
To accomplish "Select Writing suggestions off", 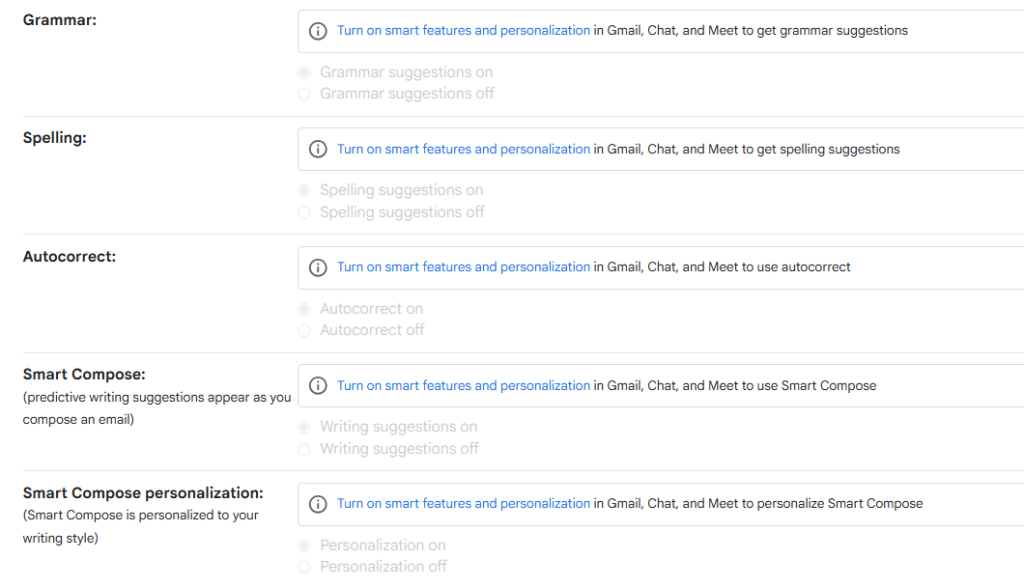I will click(x=304, y=449).
